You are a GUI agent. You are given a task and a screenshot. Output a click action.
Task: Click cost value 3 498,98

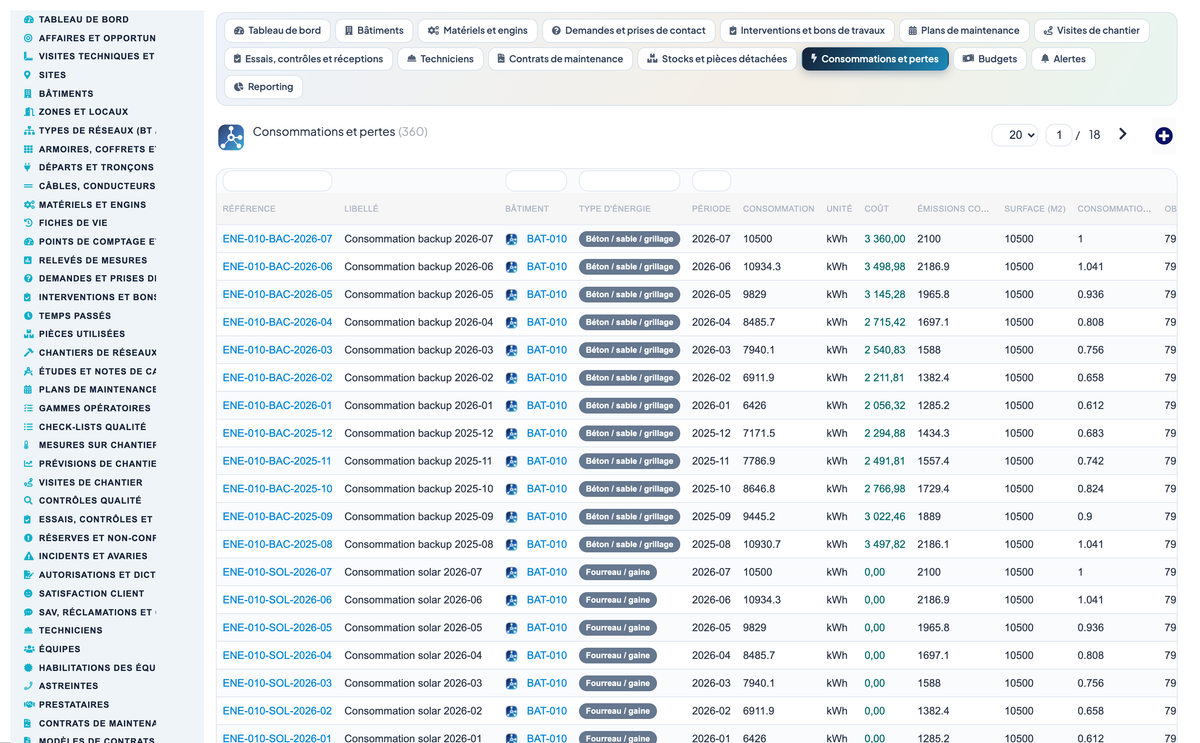click(885, 267)
